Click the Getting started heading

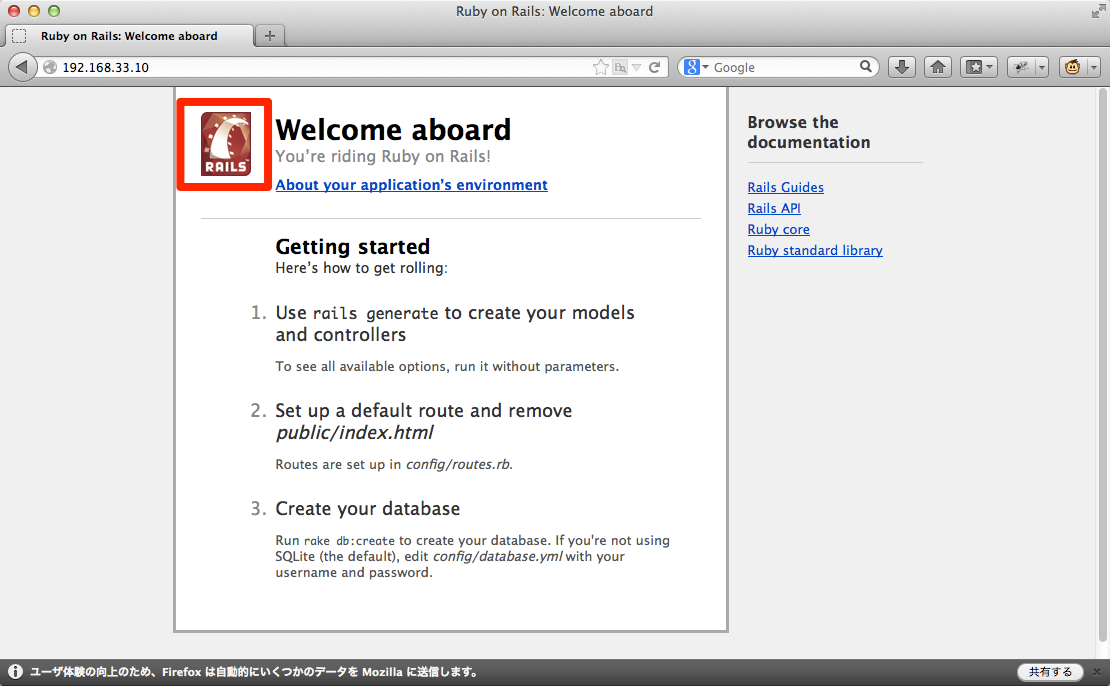click(353, 246)
